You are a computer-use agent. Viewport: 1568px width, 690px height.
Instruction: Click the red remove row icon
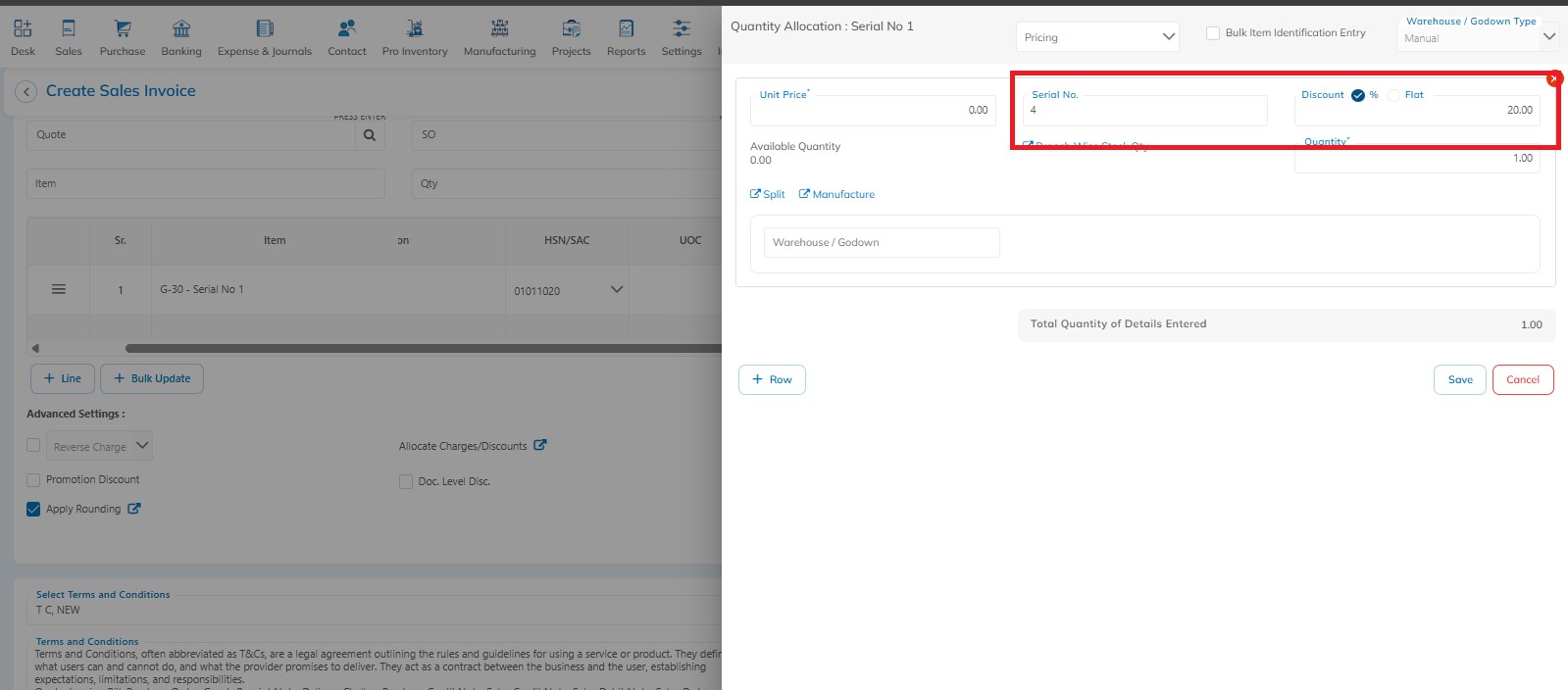(x=1553, y=78)
